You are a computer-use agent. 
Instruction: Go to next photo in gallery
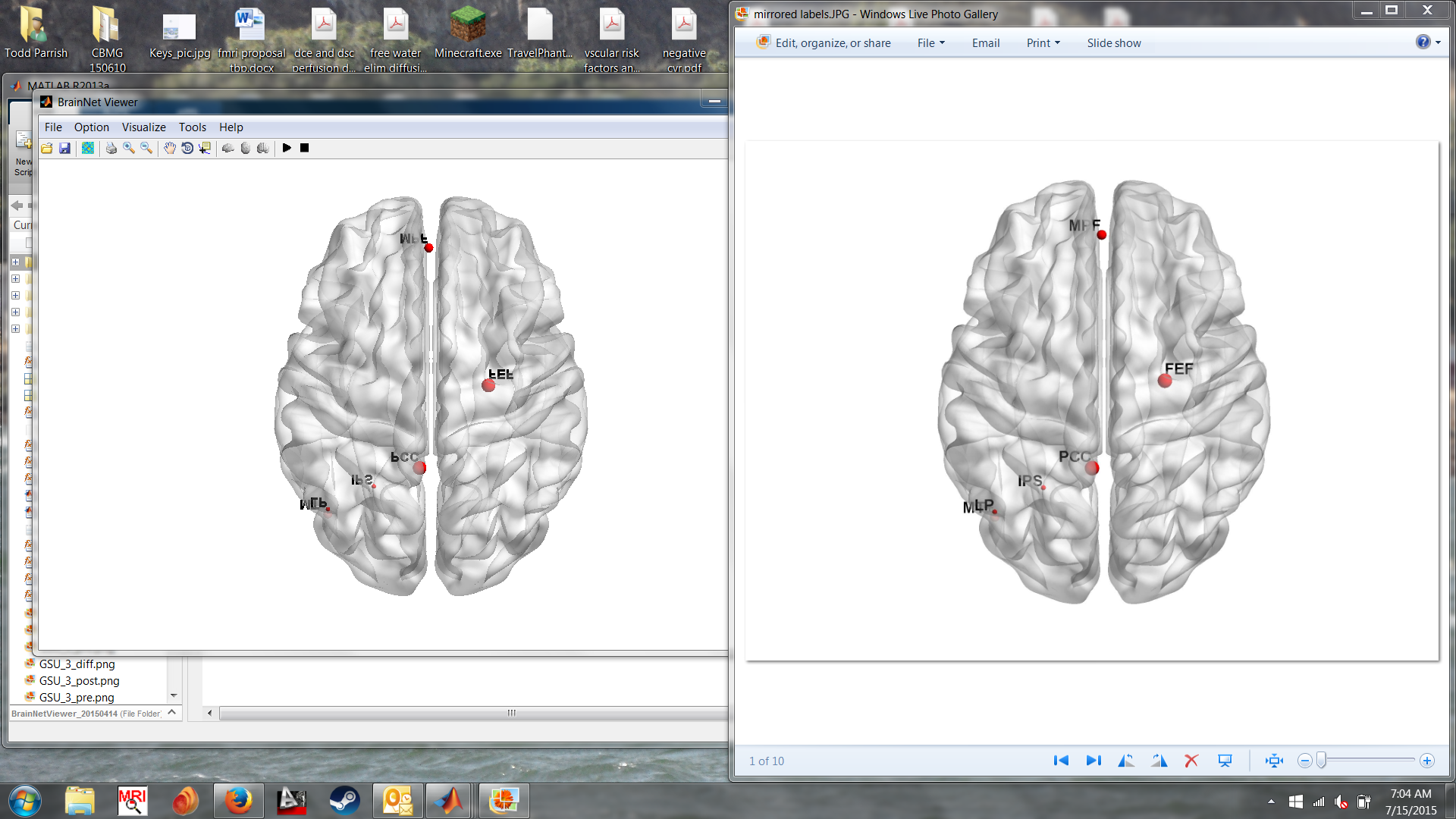[1094, 761]
